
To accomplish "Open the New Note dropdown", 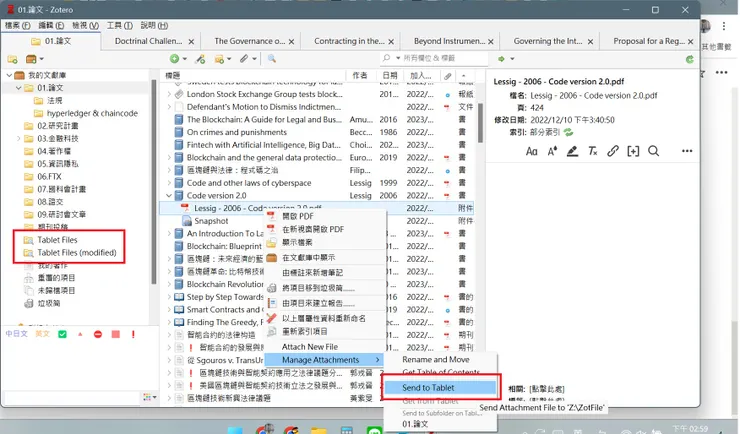I will tap(223, 58).
